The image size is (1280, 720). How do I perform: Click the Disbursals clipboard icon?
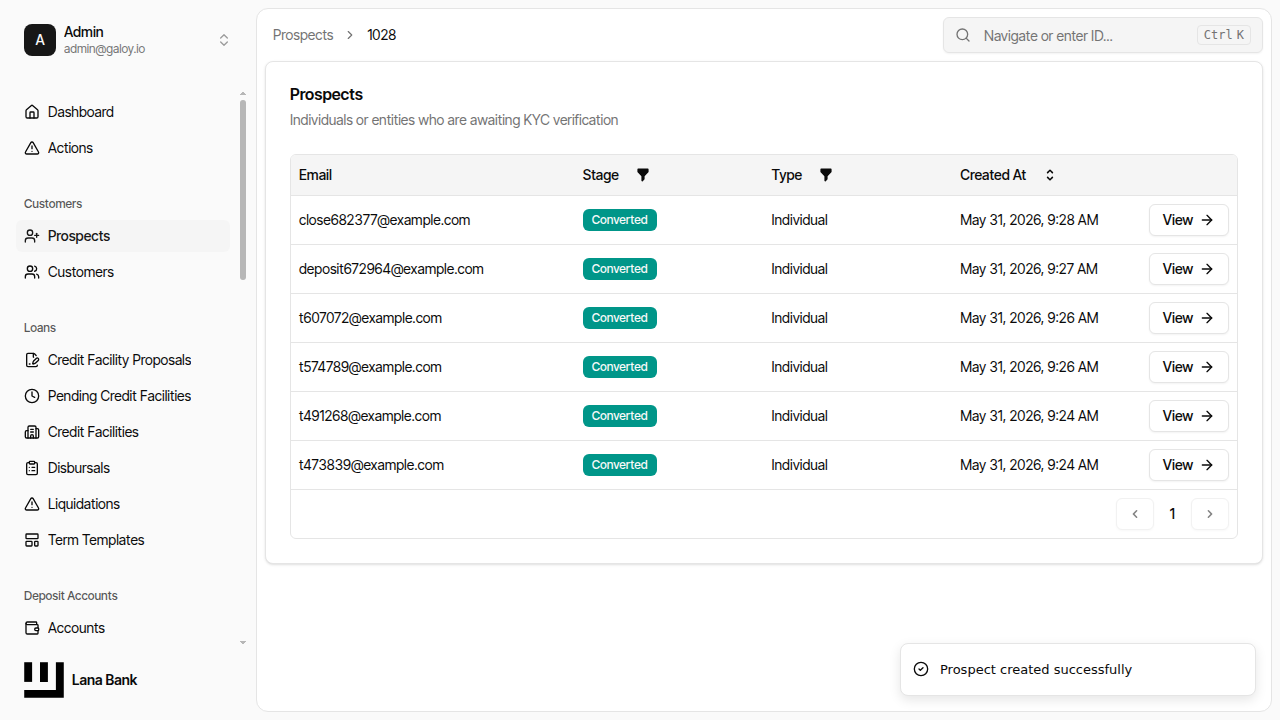coord(32,468)
